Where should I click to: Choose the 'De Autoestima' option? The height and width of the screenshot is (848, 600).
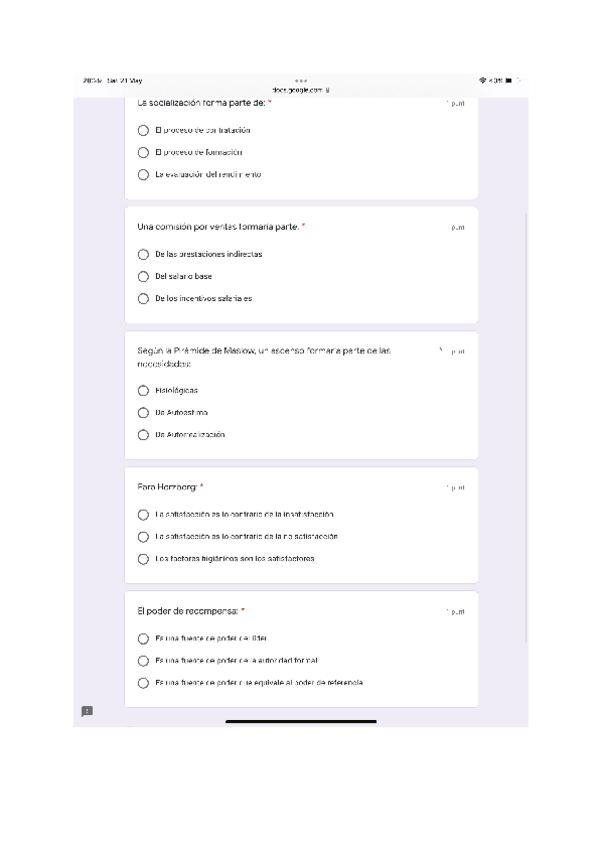(144, 412)
